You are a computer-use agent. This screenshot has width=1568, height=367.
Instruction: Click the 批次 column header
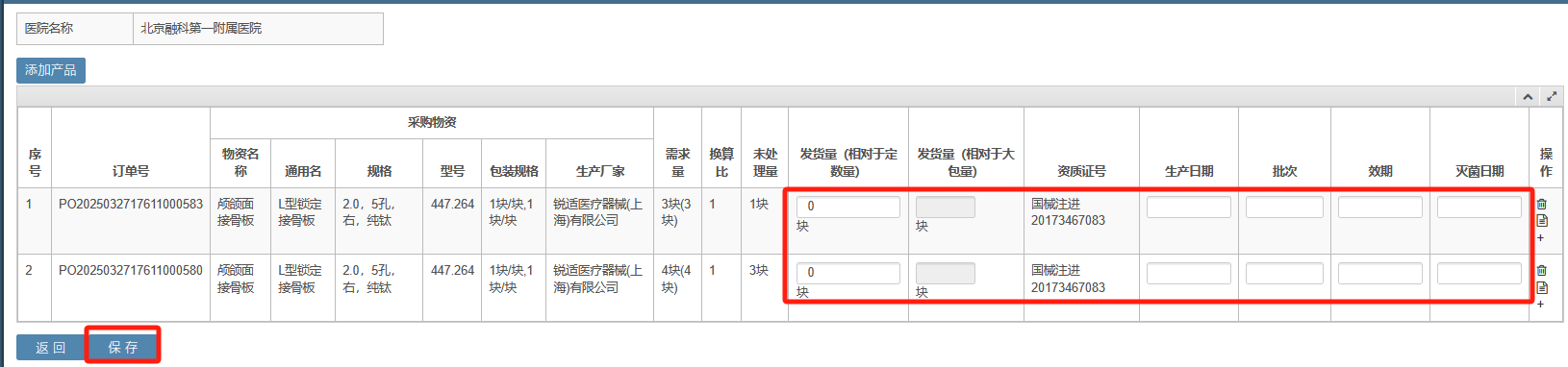[1284, 171]
